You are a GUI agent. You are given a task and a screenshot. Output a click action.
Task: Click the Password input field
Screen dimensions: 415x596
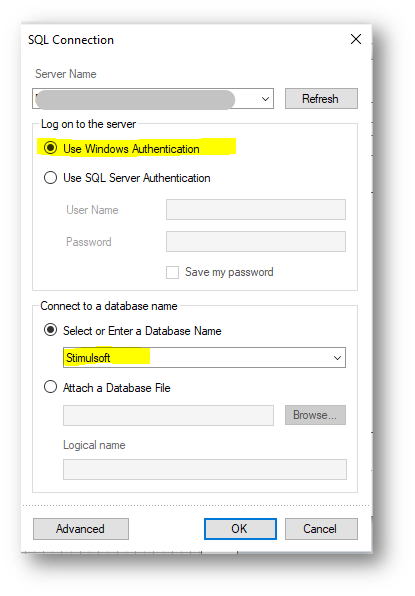point(256,241)
